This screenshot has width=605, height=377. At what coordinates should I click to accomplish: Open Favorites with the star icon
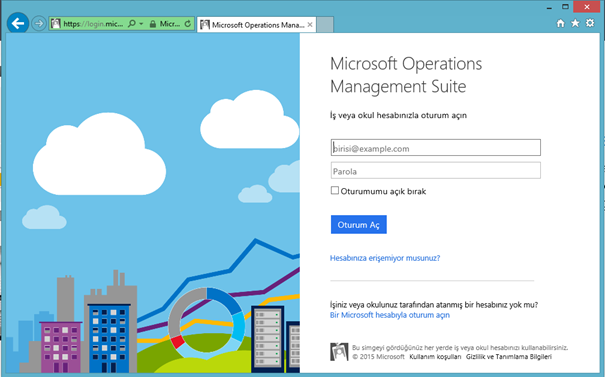coord(575,23)
